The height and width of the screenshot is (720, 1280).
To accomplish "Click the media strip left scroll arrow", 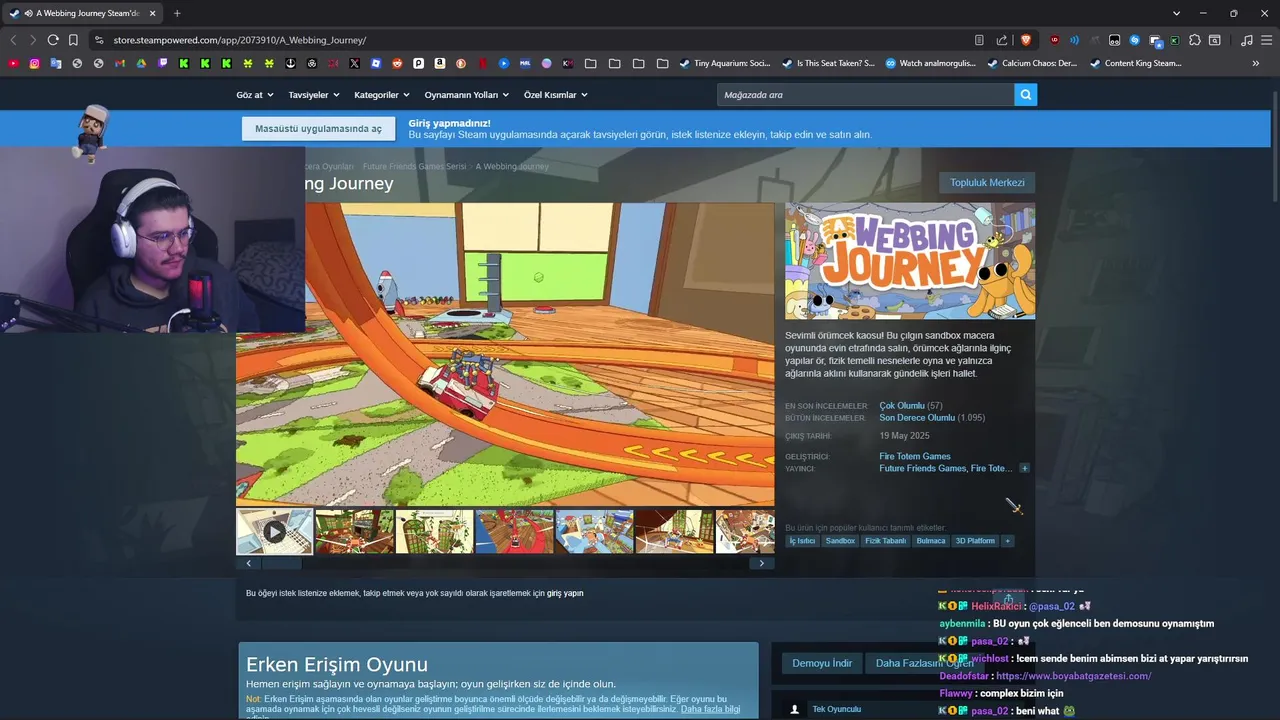I will [x=249, y=563].
